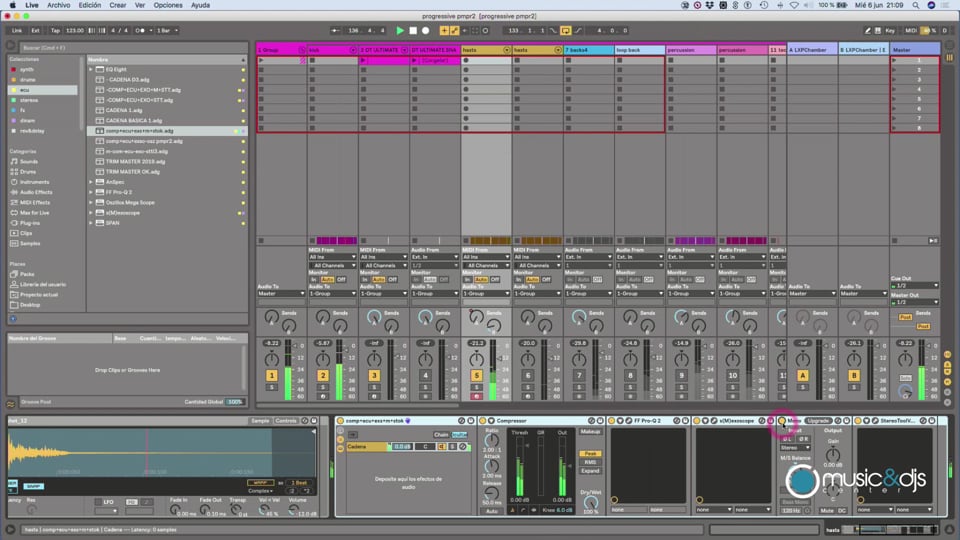The image size is (960, 540).
Task: Expand the EQ Eight folder
Action: [91, 69]
